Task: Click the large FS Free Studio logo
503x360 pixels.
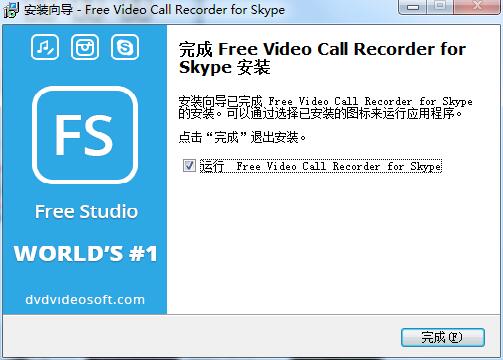Action: click(x=85, y=135)
